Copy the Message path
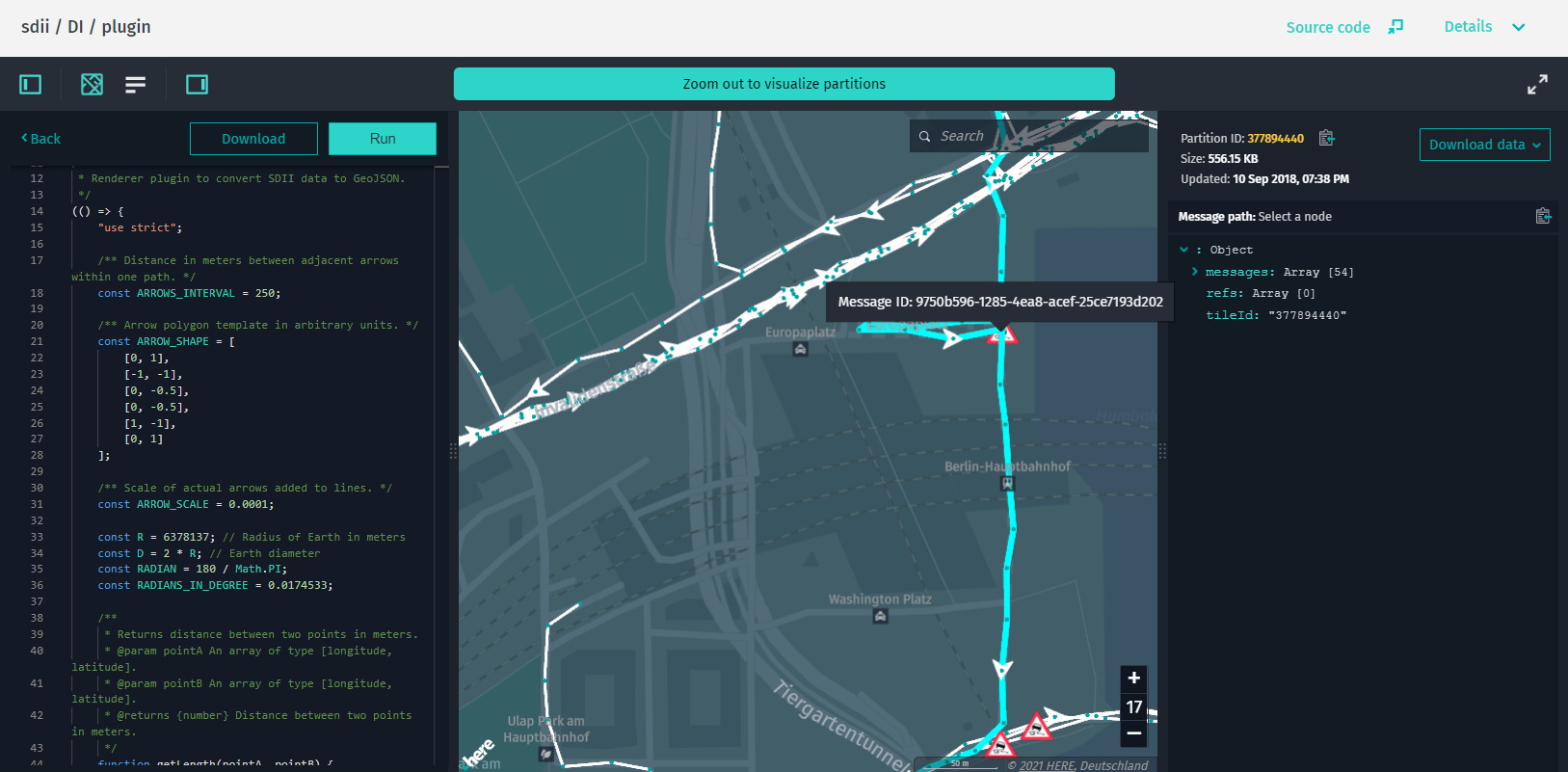Screen dimensions: 1568x772 1543,216
